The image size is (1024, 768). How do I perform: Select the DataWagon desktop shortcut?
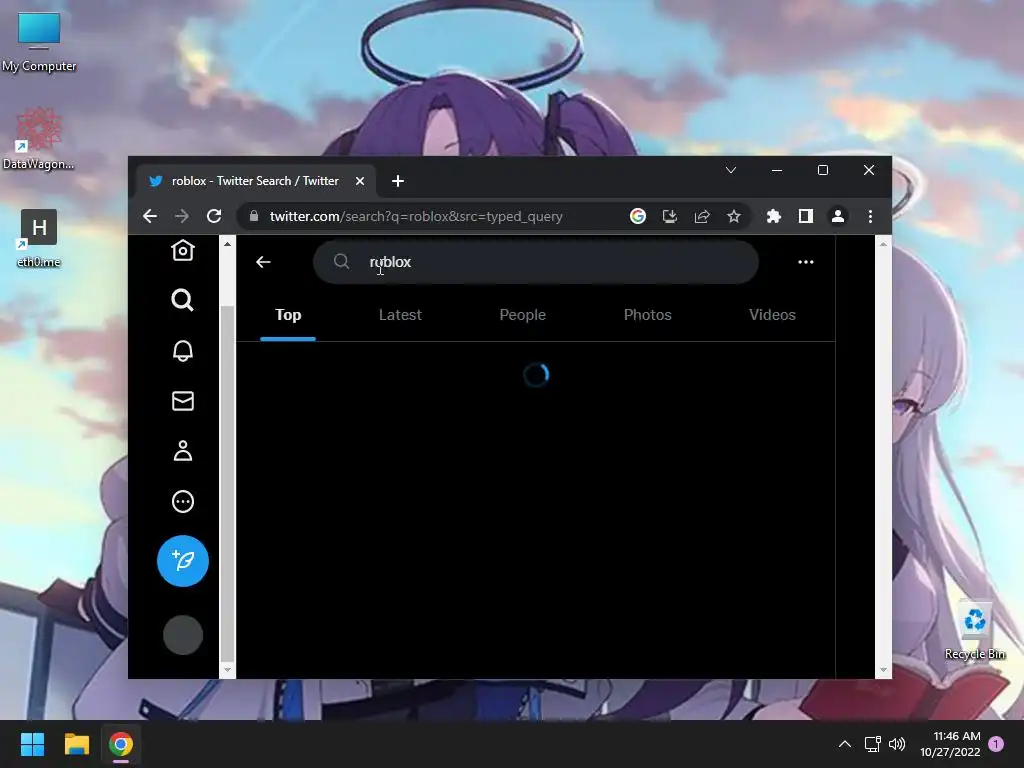[39, 139]
